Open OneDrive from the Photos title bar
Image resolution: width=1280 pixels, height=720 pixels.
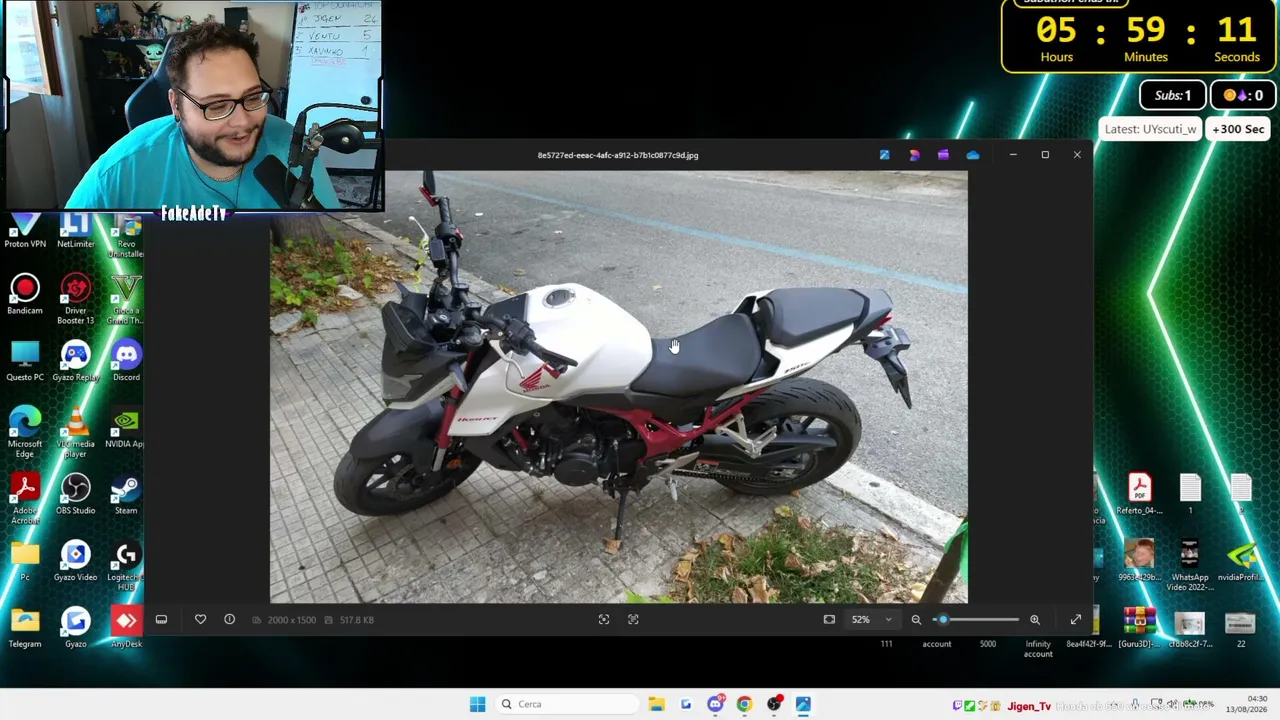(973, 155)
